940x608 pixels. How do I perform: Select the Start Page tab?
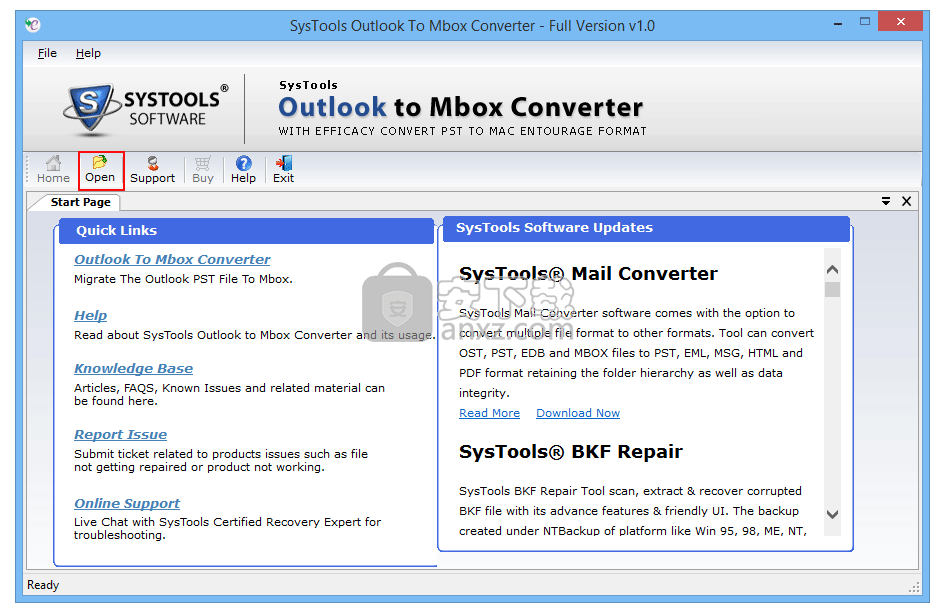[80, 202]
